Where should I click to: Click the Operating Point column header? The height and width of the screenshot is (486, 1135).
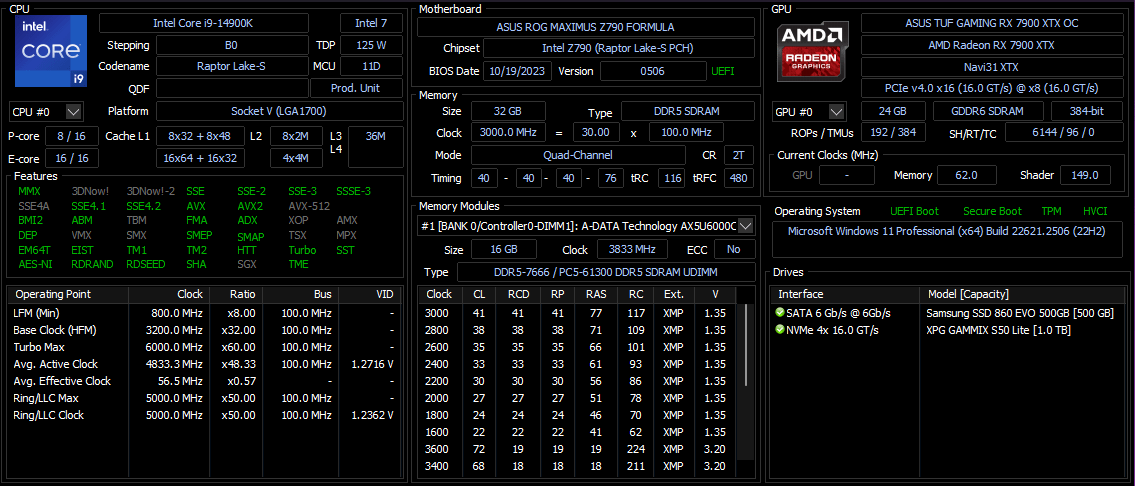[x=67, y=294]
